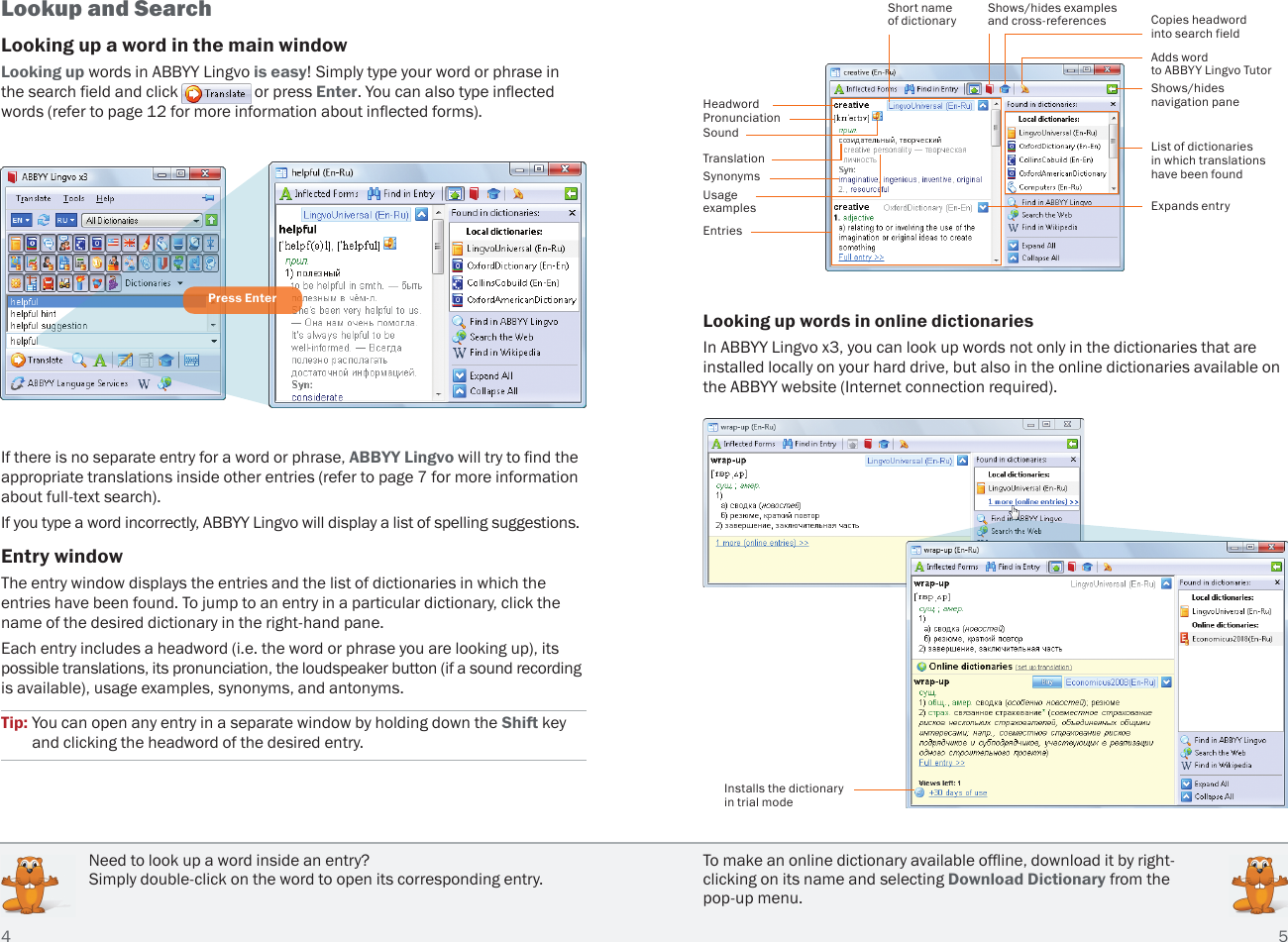This screenshot has height=942, width=1288.
Task: Click the web search globe icon in the main window
Action: tap(164, 383)
